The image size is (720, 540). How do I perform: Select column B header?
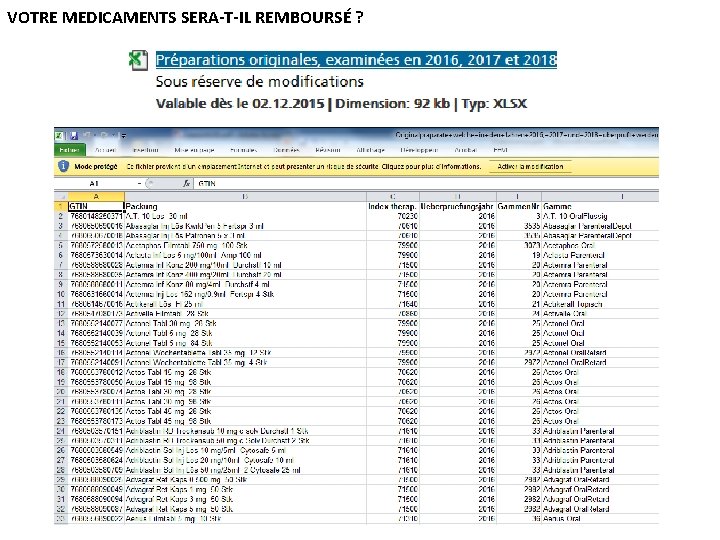[x=245, y=197]
